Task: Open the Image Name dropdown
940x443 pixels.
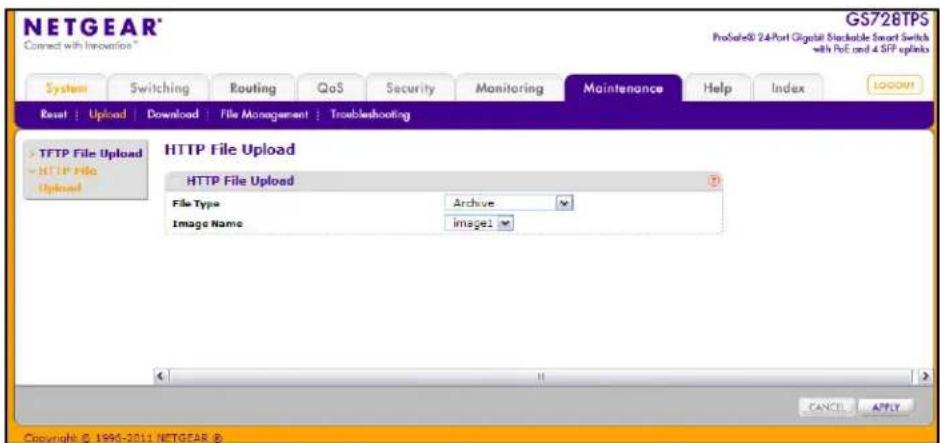Action: [x=480, y=223]
